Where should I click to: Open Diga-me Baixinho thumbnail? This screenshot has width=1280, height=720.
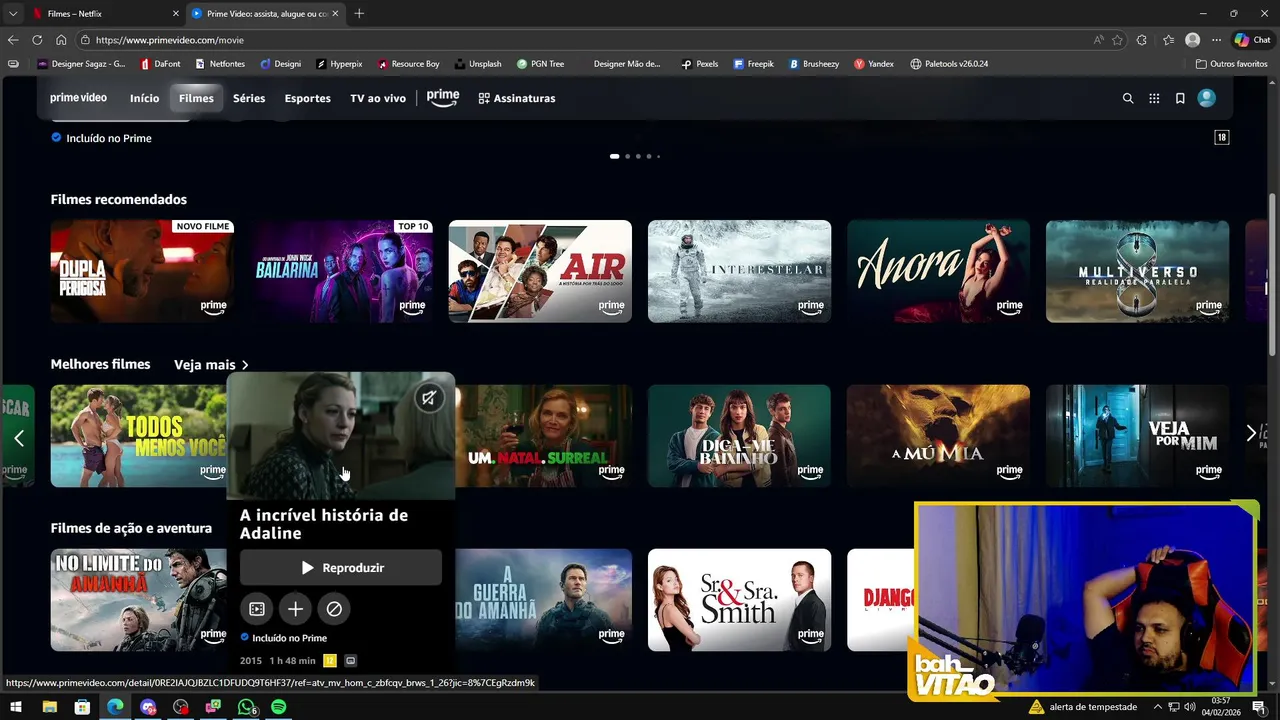pyautogui.click(x=739, y=436)
